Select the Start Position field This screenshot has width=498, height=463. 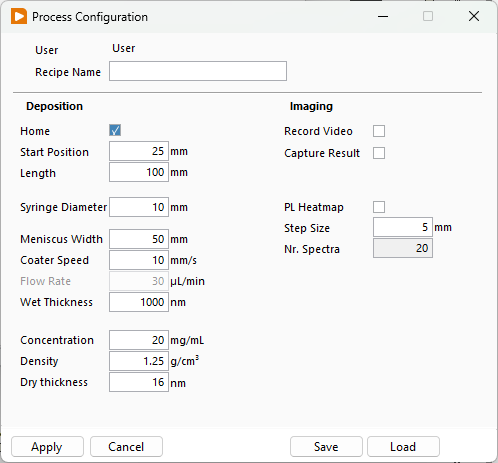[x=139, y=151]
